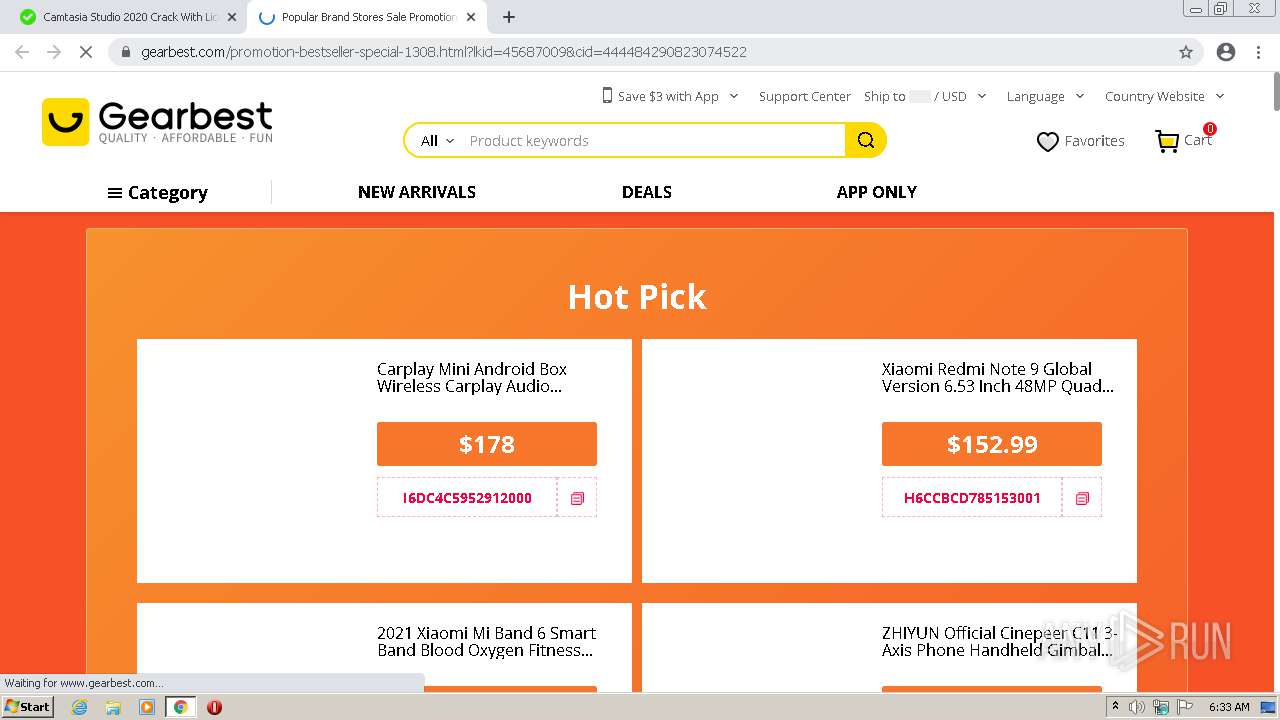
Task: Go to NEW ARRIVALS
Action: point(417,192)
